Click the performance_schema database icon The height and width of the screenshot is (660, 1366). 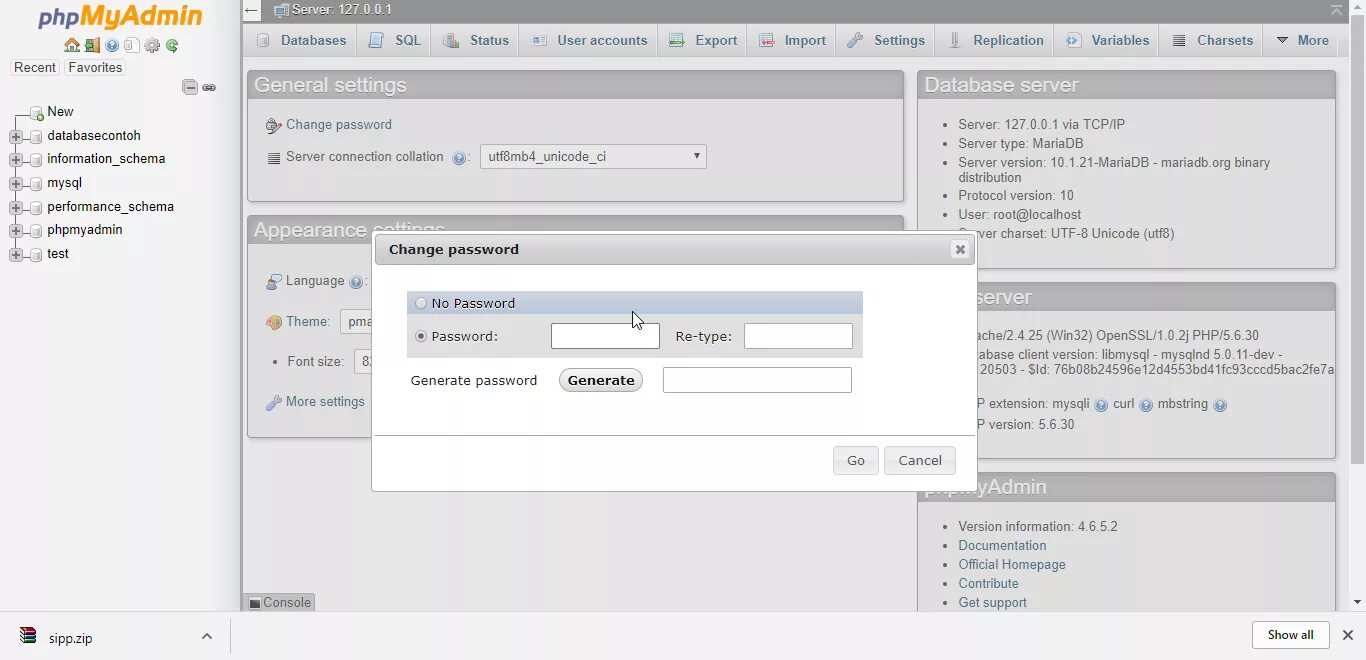[x=36, y=208]
